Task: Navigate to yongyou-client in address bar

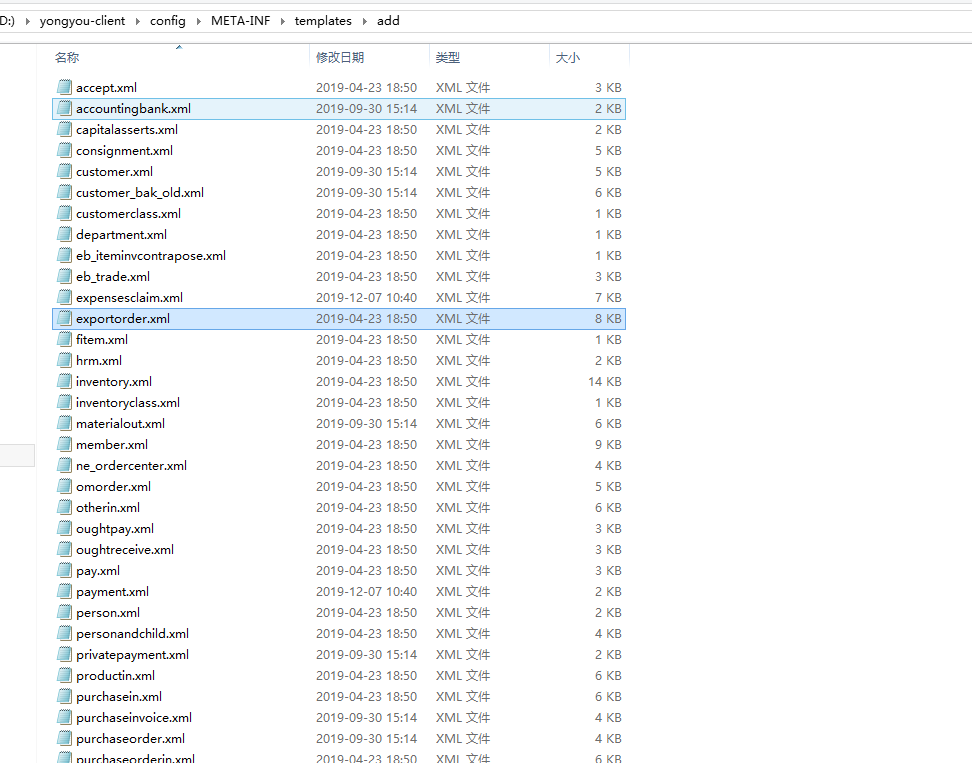Action: (82, 21)
